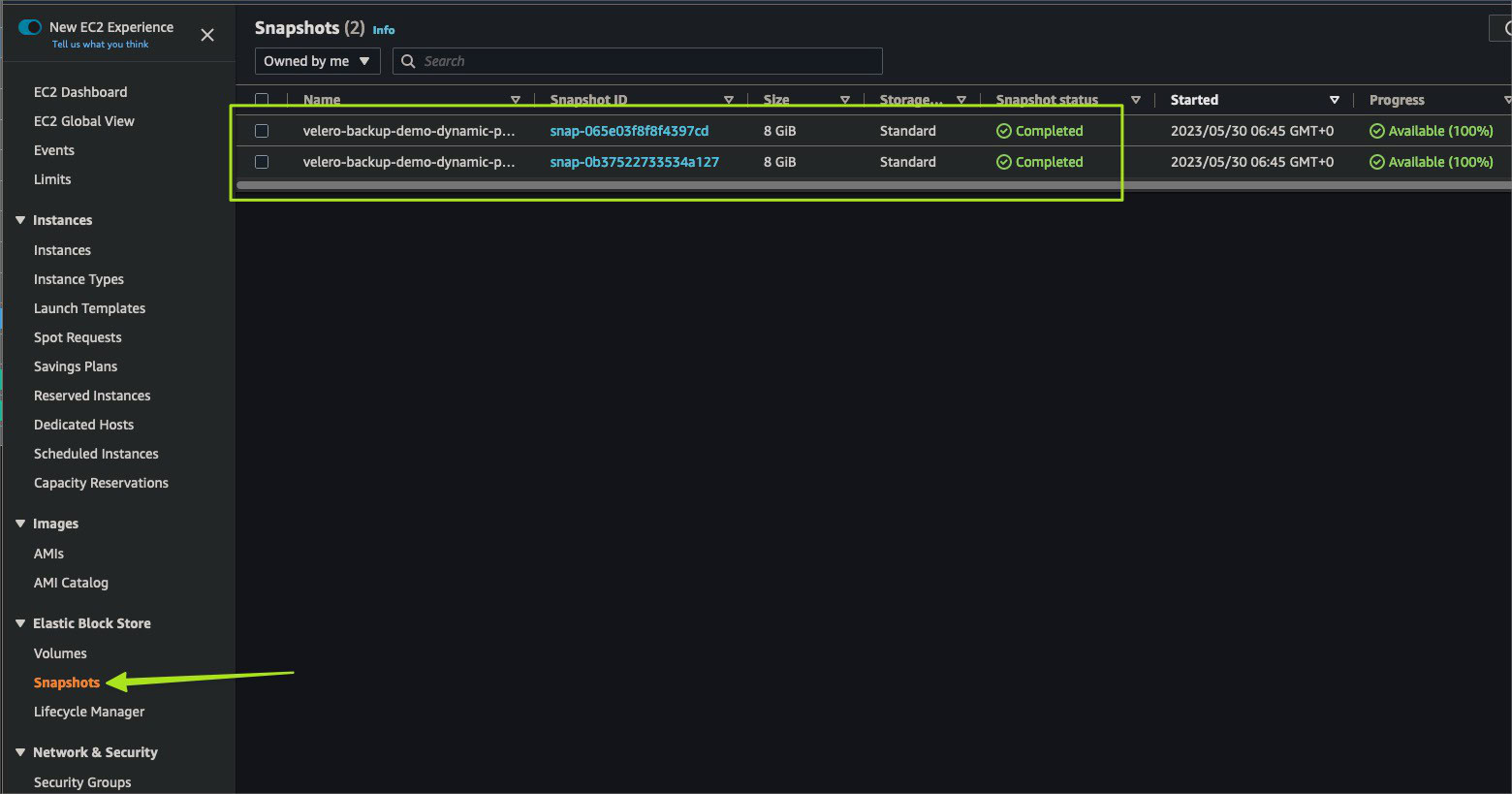The image size is (1512, 794).
Task: Tick the select-all snapshots checkbox
Action: [262, 100]
